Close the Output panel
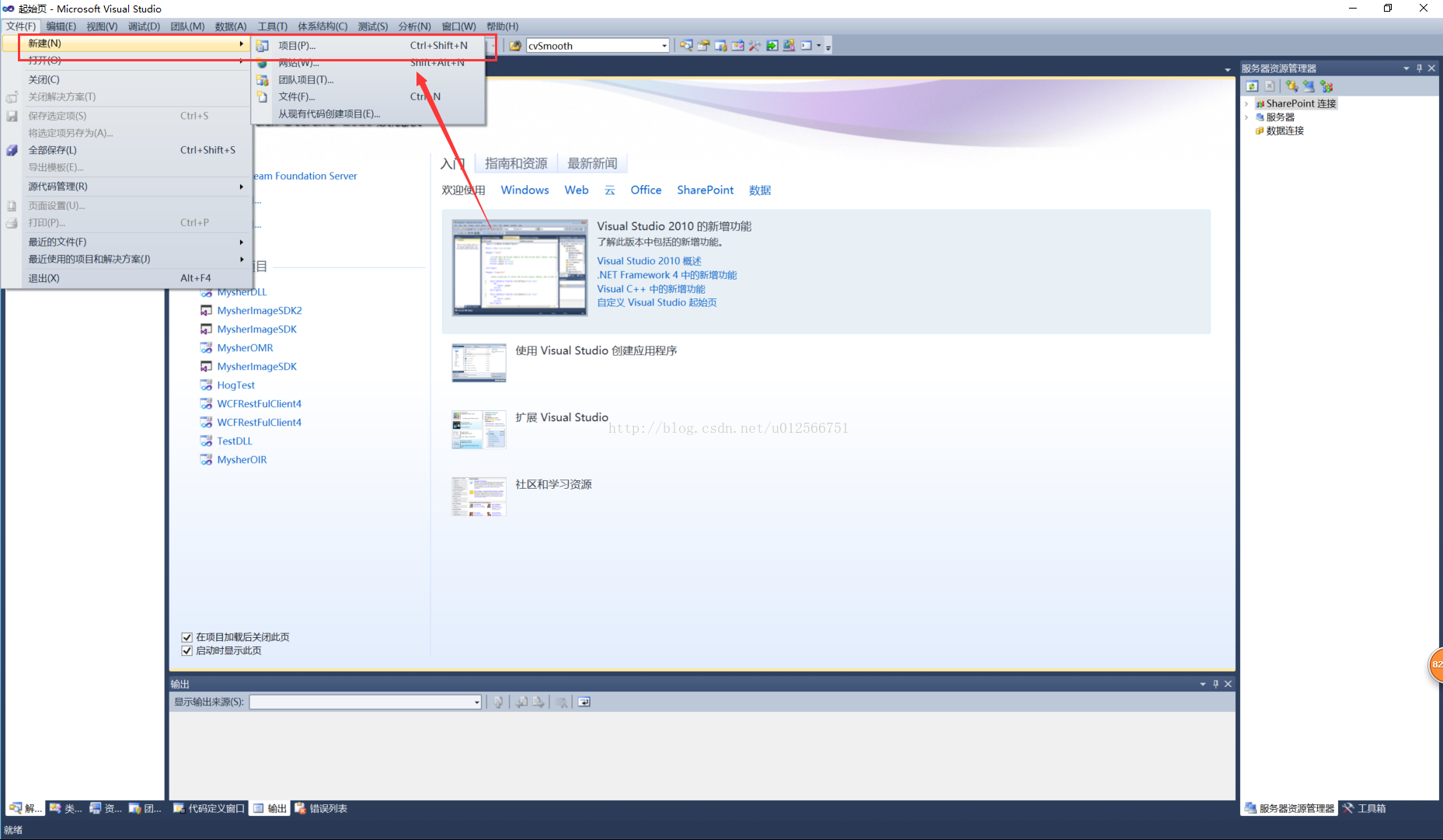The height and width of the screenshot is (840, 1443). [x=1228, y=684]
